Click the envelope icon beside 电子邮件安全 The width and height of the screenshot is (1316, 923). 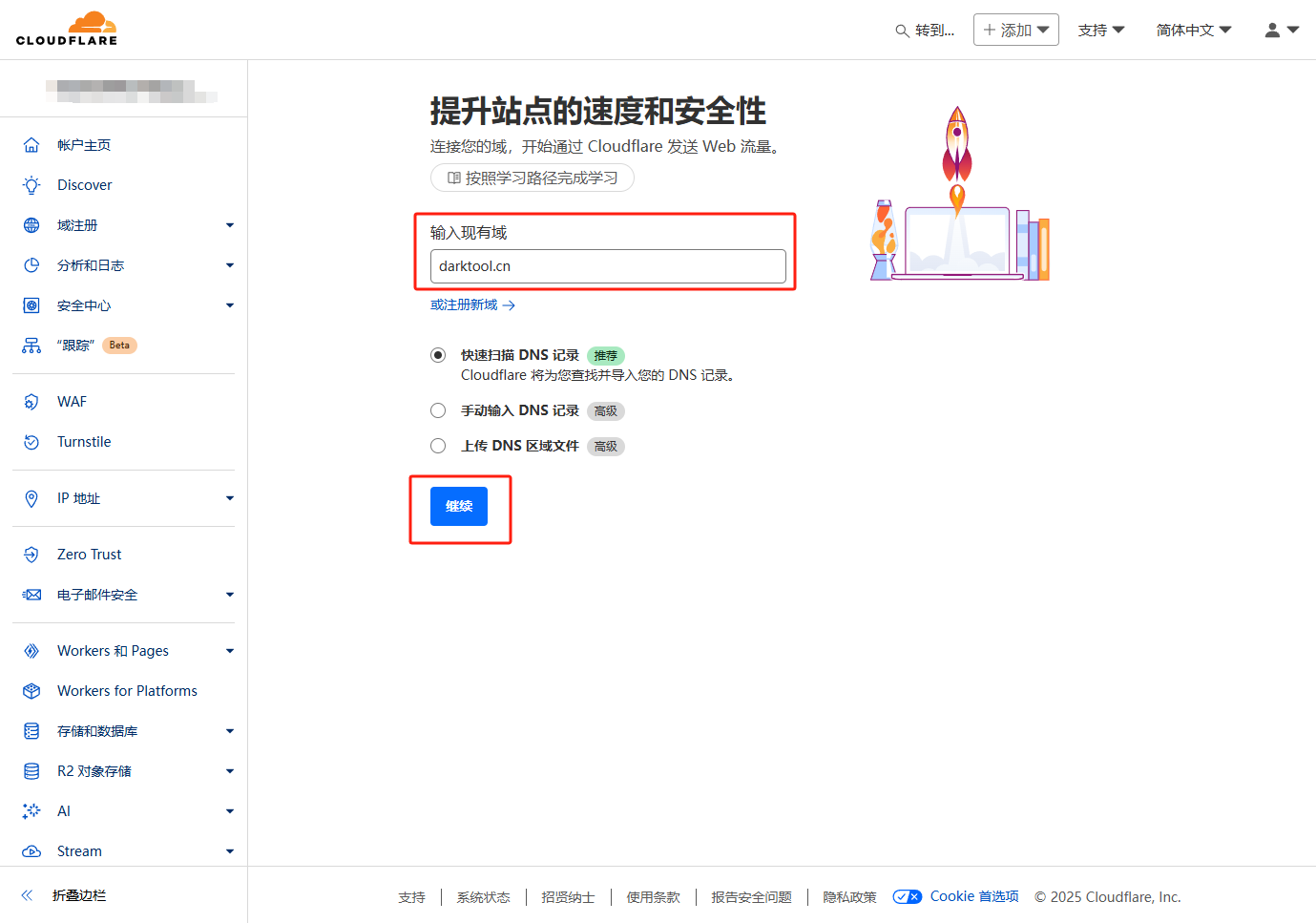coord(31,595)
